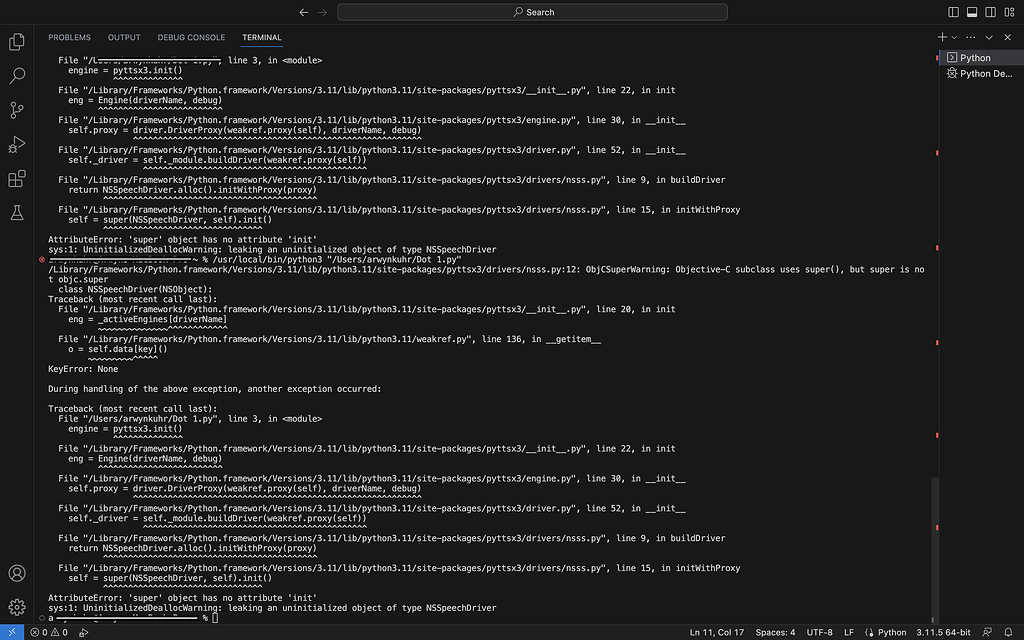Open the terminal profile dropdown chevron
1024x640 pixels.
coord(953,37)
